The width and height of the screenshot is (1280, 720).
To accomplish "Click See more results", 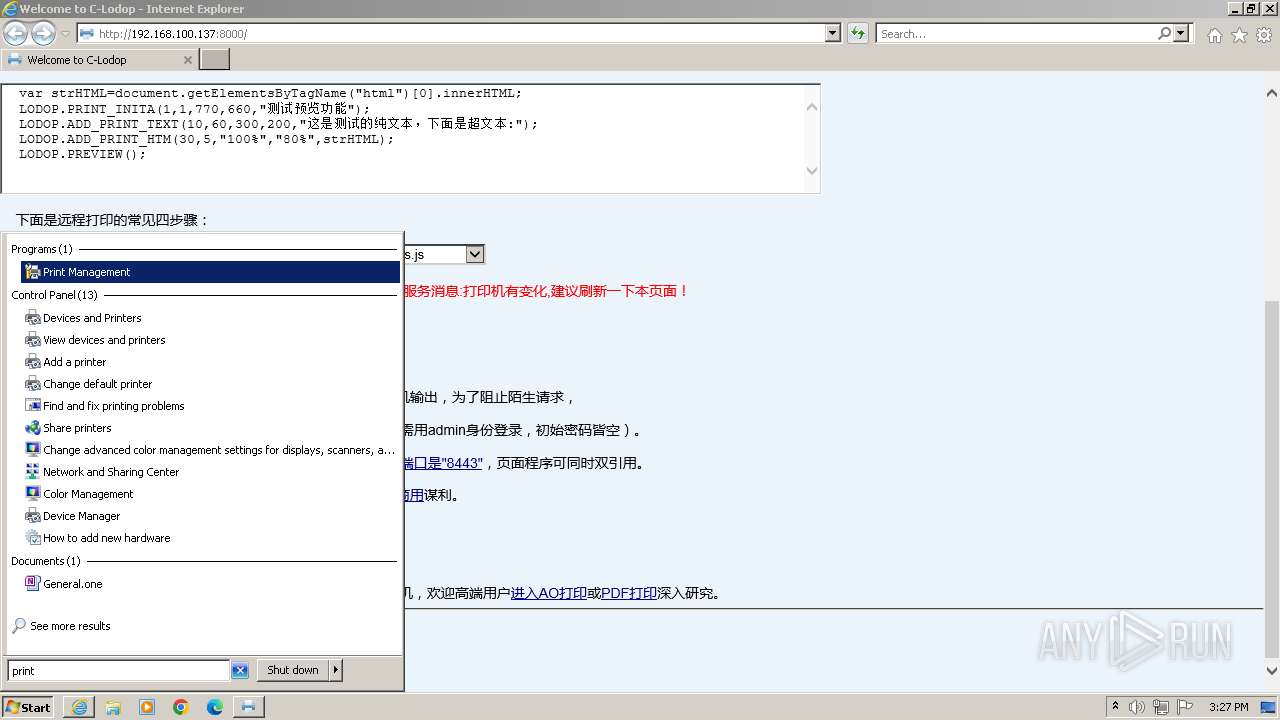I will point(70,626).
